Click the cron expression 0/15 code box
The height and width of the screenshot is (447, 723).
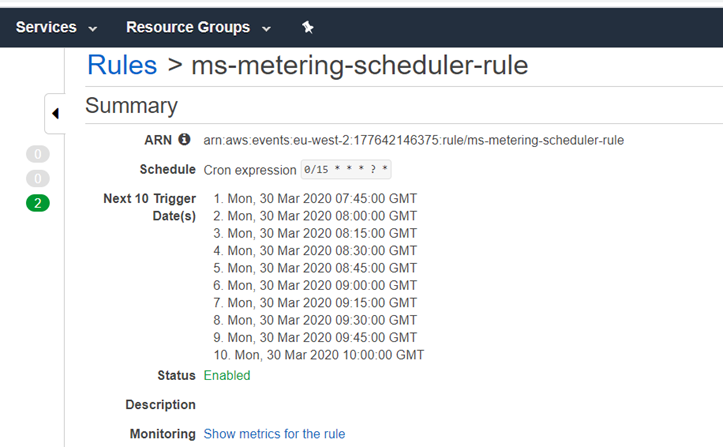pyautogui.click(x=347, y=170)
